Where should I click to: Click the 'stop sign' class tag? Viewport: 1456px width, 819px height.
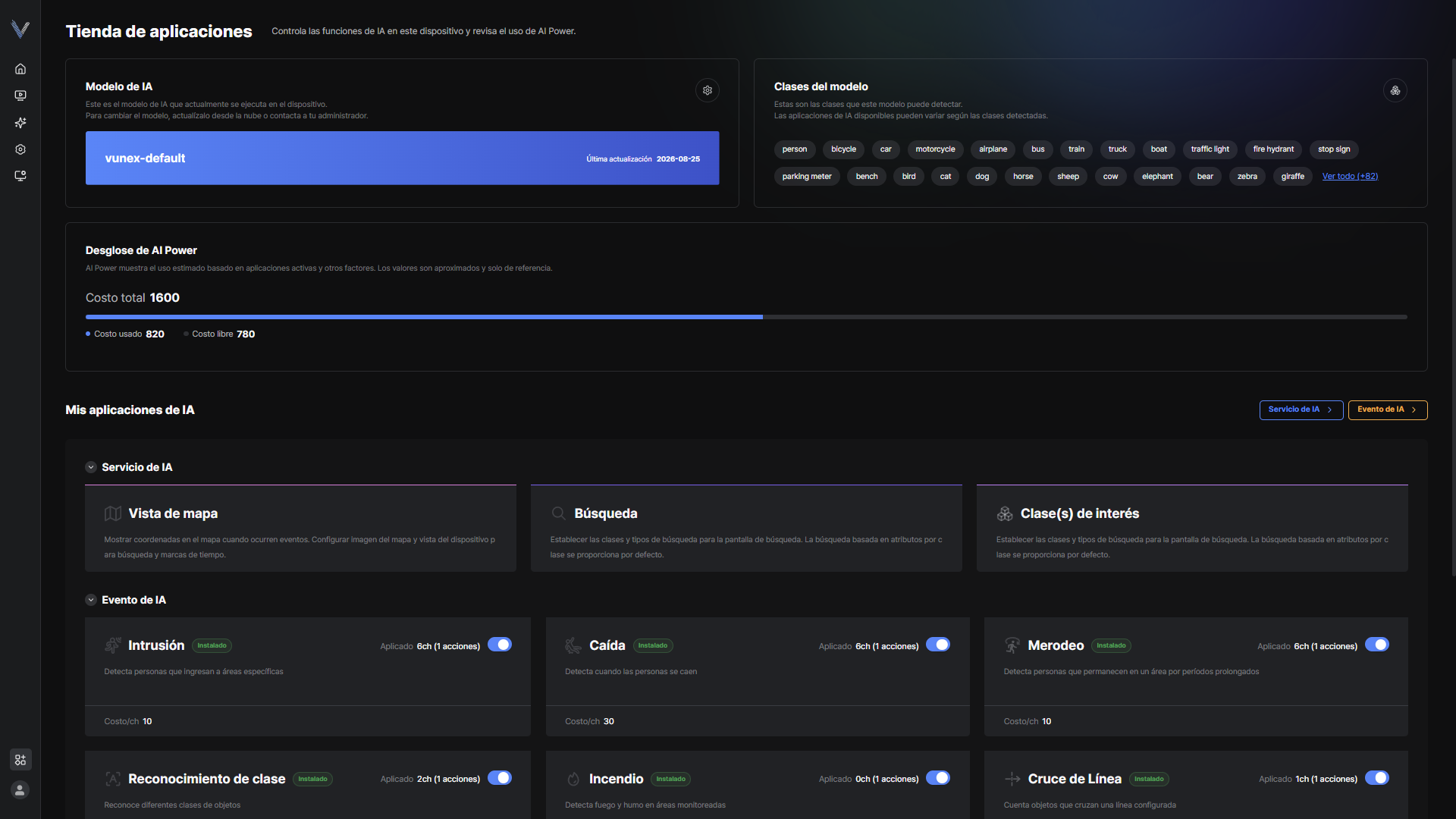point(1334,149)
